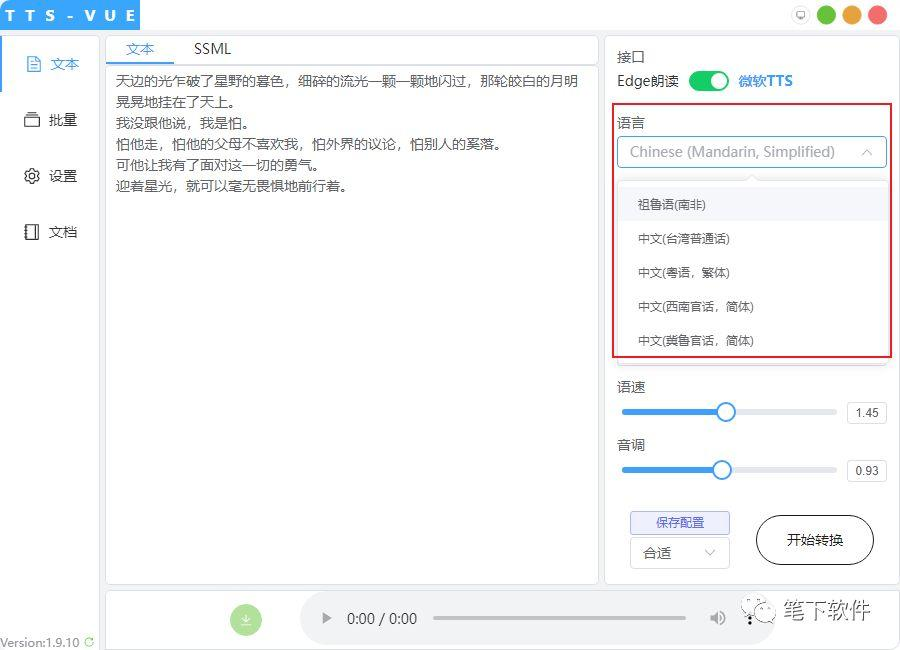This screenshot has height=650, width=900.
Task: Click the 音调 value field 0.93
Action: (867, 471)
